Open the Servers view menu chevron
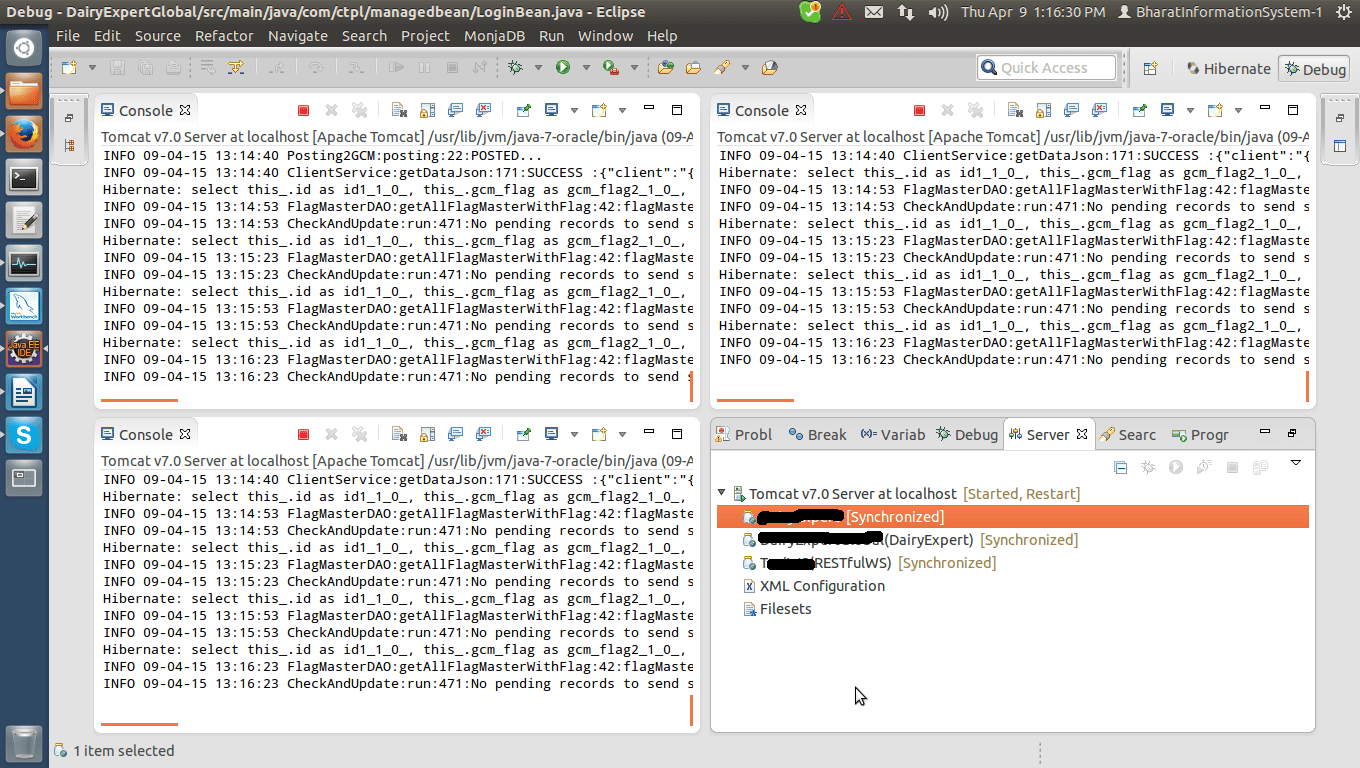This screenshot has height=768, width=1360. (x=1295, y=465)
